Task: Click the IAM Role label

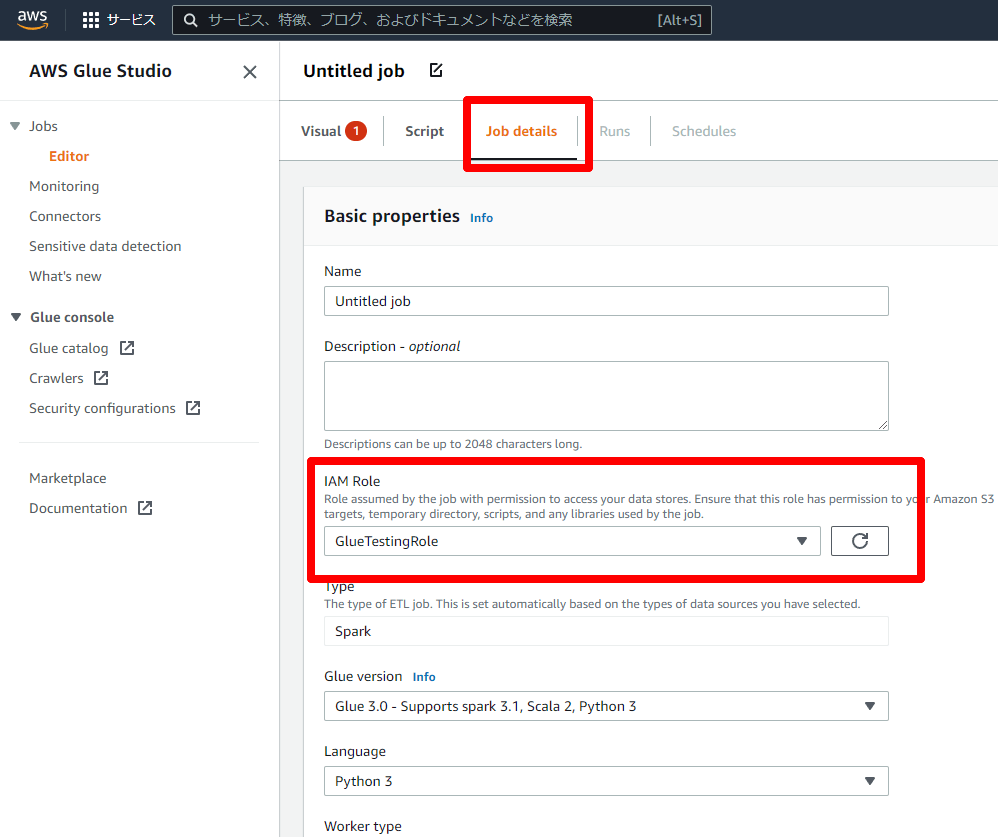Action: [352, 481]
